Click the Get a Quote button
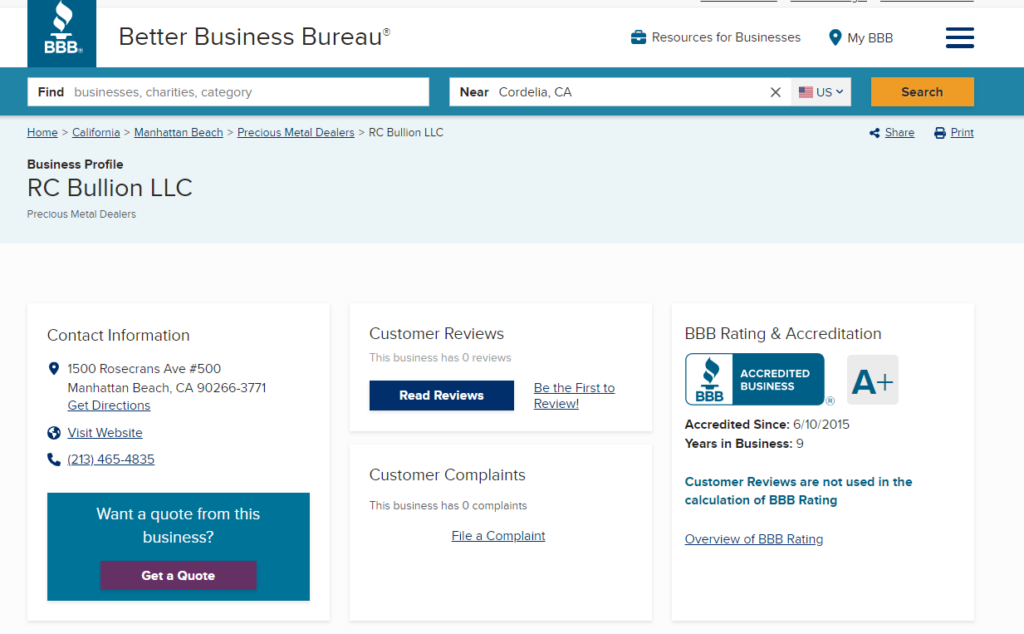This screenshot has height=634, width=1024. (178, 575)
